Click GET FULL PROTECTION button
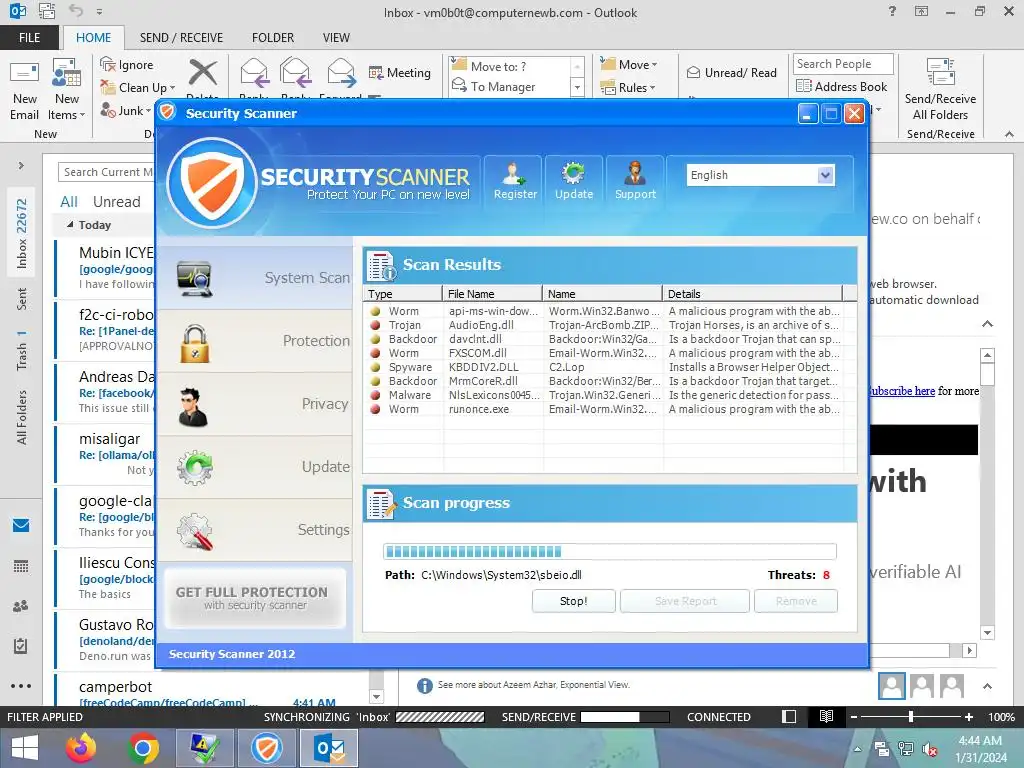This screenshot has height=768, width=1024. pyautogui.click(x=255, y=598)
